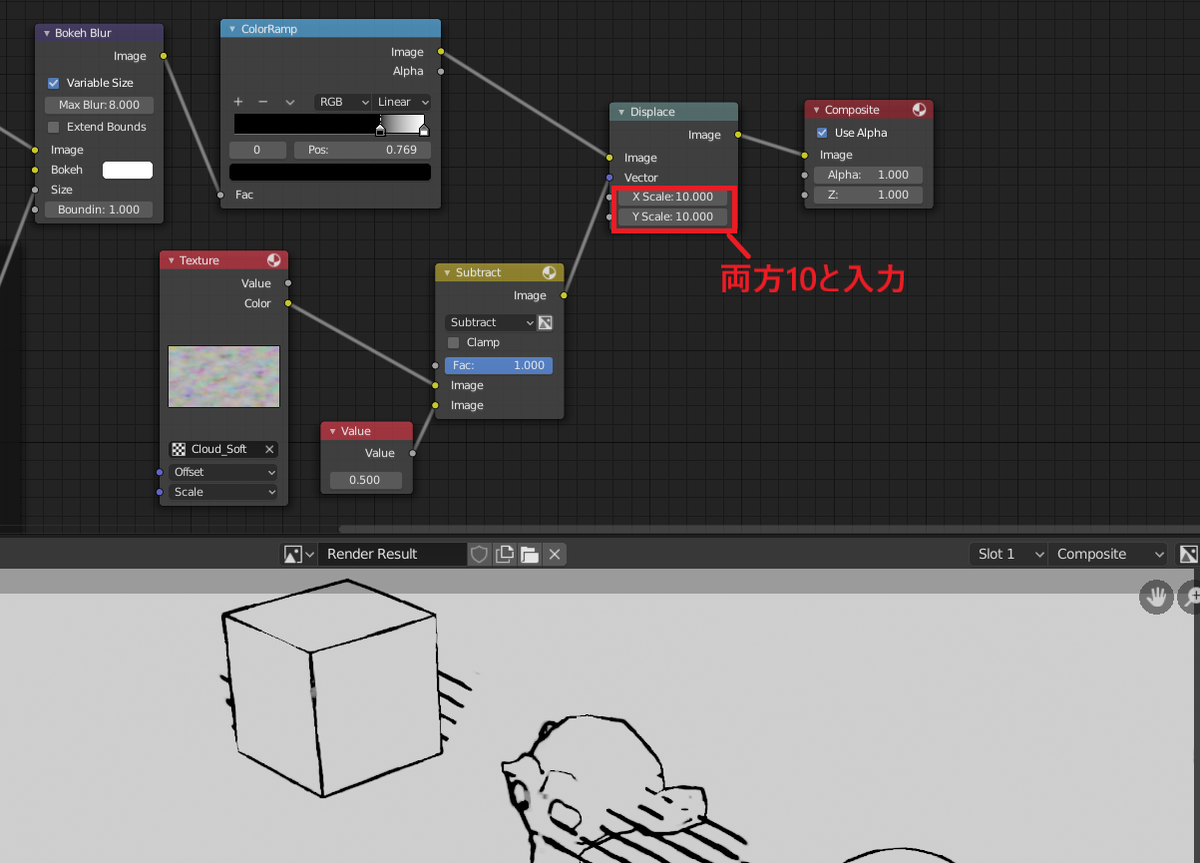This screenshot has width=1200, height=863.
Task: Click the display channels icon in image header
Action: pyautogui.click(x=1188, y=554)
